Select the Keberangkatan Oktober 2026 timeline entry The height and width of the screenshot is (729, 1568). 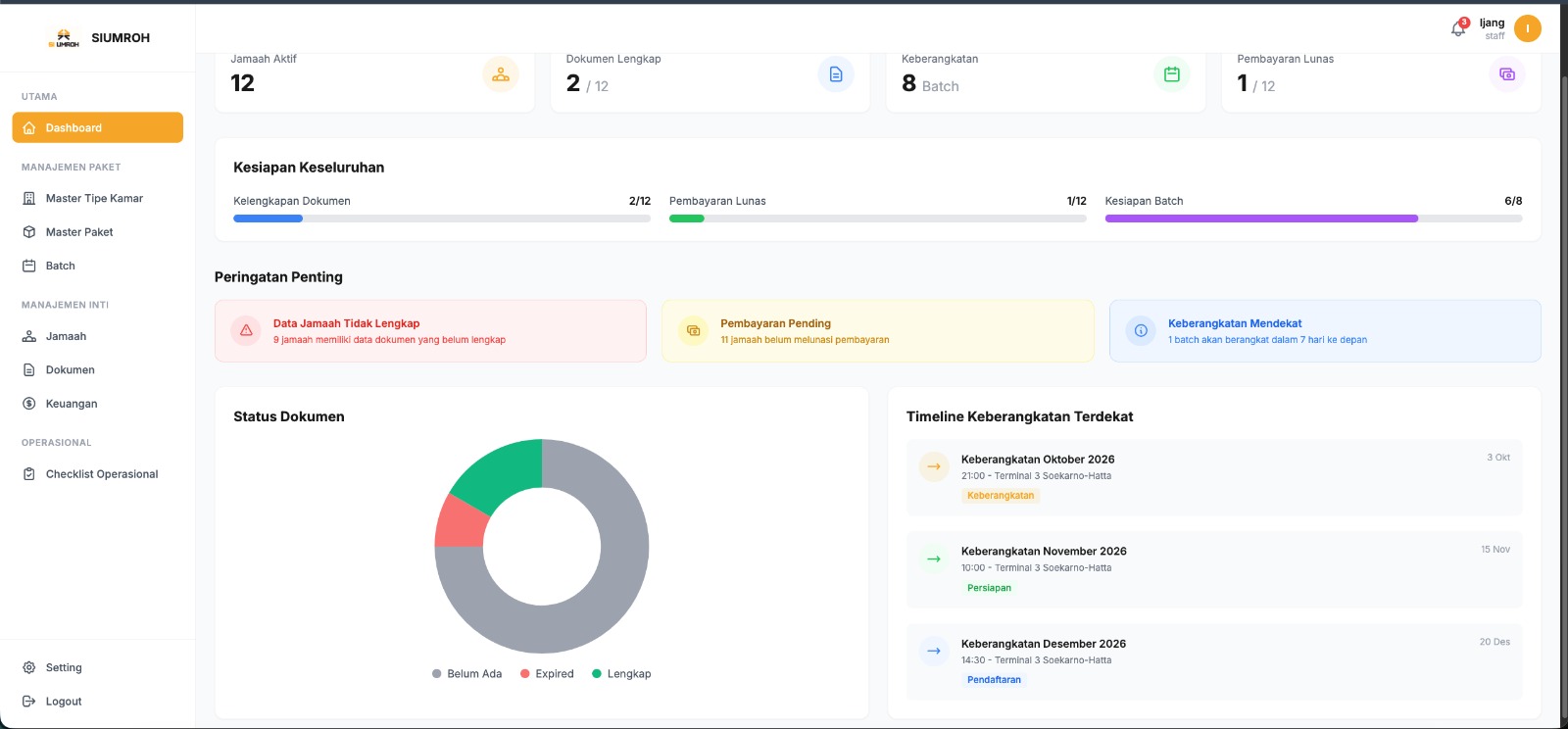1214,477
